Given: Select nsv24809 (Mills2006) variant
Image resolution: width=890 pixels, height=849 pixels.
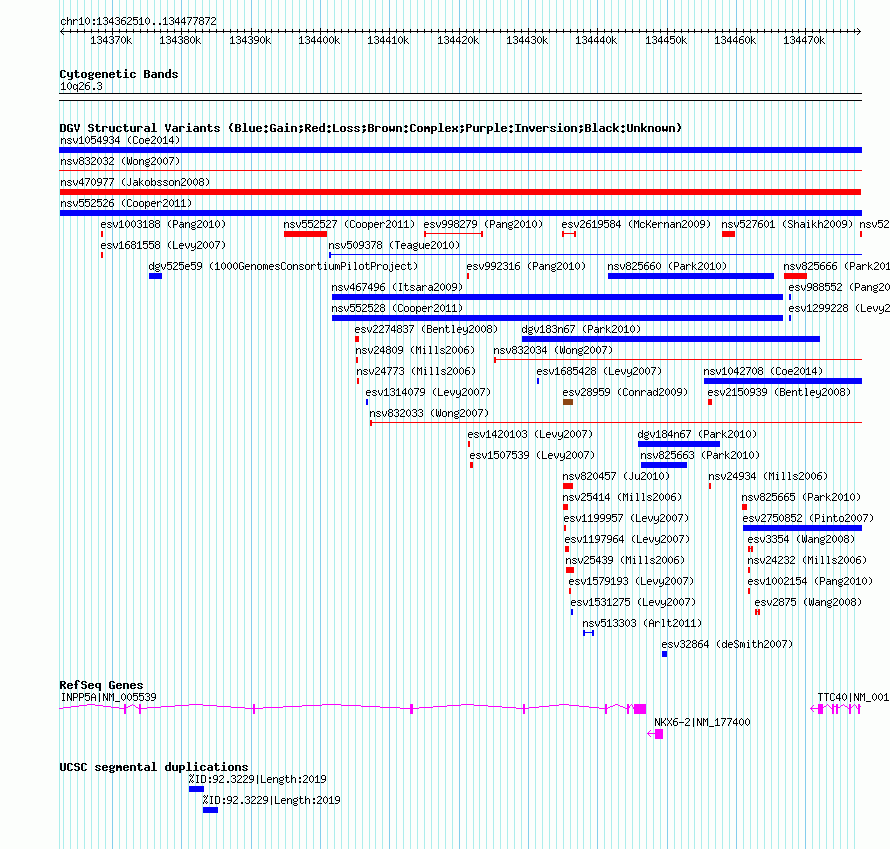Looking at the screenshot, I should (415, 350).
